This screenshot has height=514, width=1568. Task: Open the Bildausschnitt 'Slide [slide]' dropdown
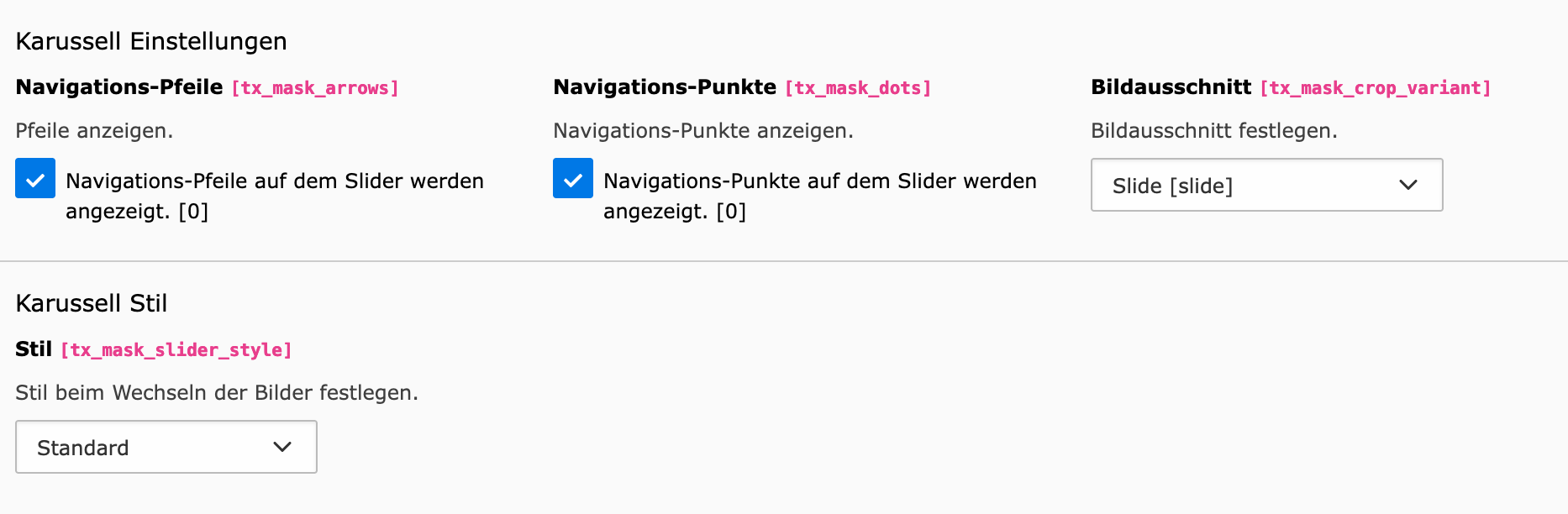point(1265,185)
